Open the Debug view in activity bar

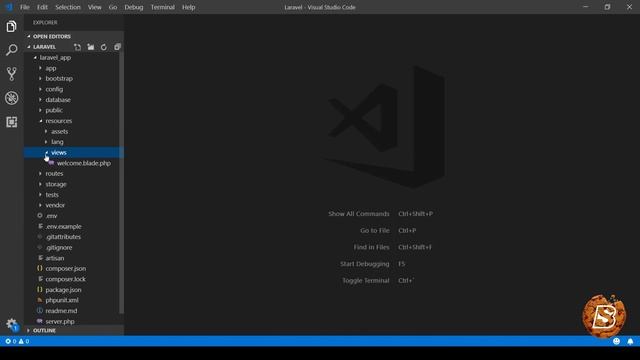pos(11,98)
